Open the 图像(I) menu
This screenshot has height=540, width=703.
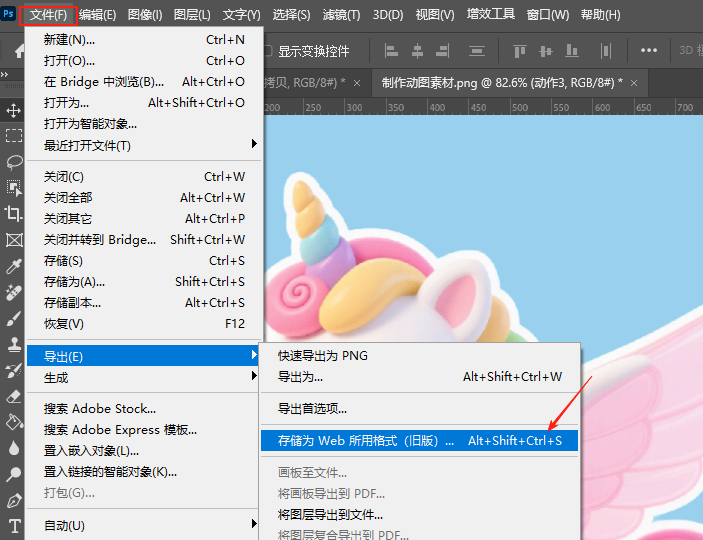[145, 15]
